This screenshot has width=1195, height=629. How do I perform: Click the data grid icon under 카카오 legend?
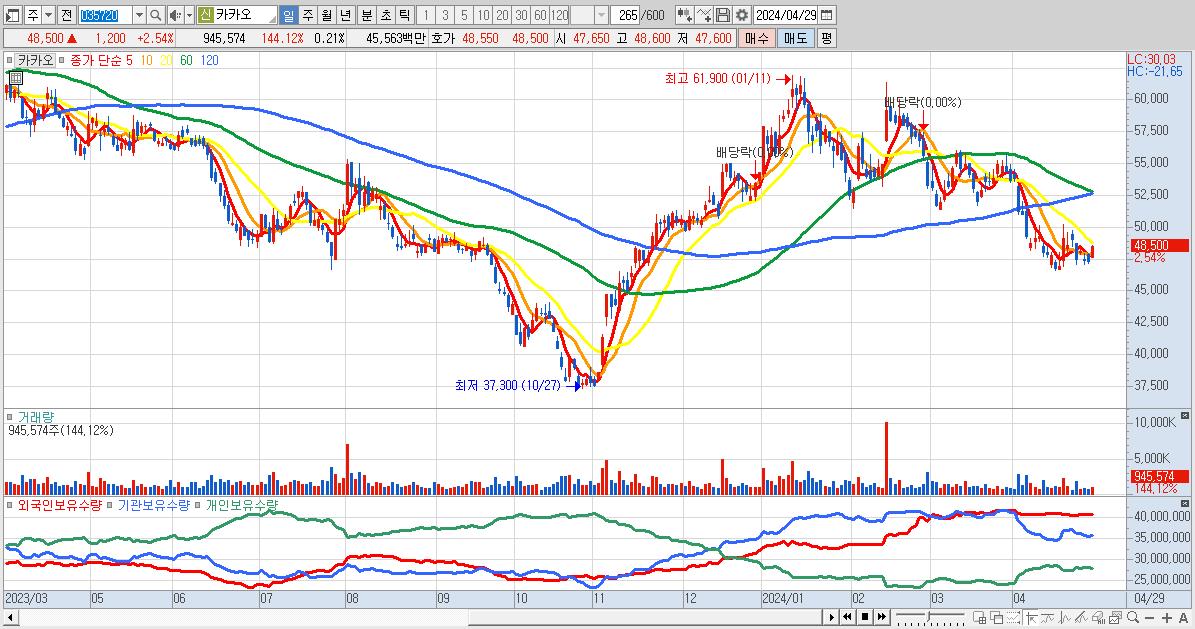tap(14, 77)
